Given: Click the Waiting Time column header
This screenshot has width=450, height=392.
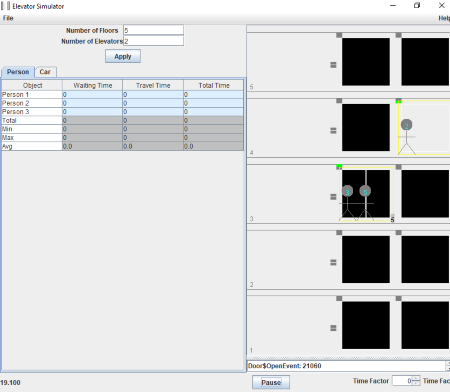Looking at the screenshot, I should click(x=93, y=85).
